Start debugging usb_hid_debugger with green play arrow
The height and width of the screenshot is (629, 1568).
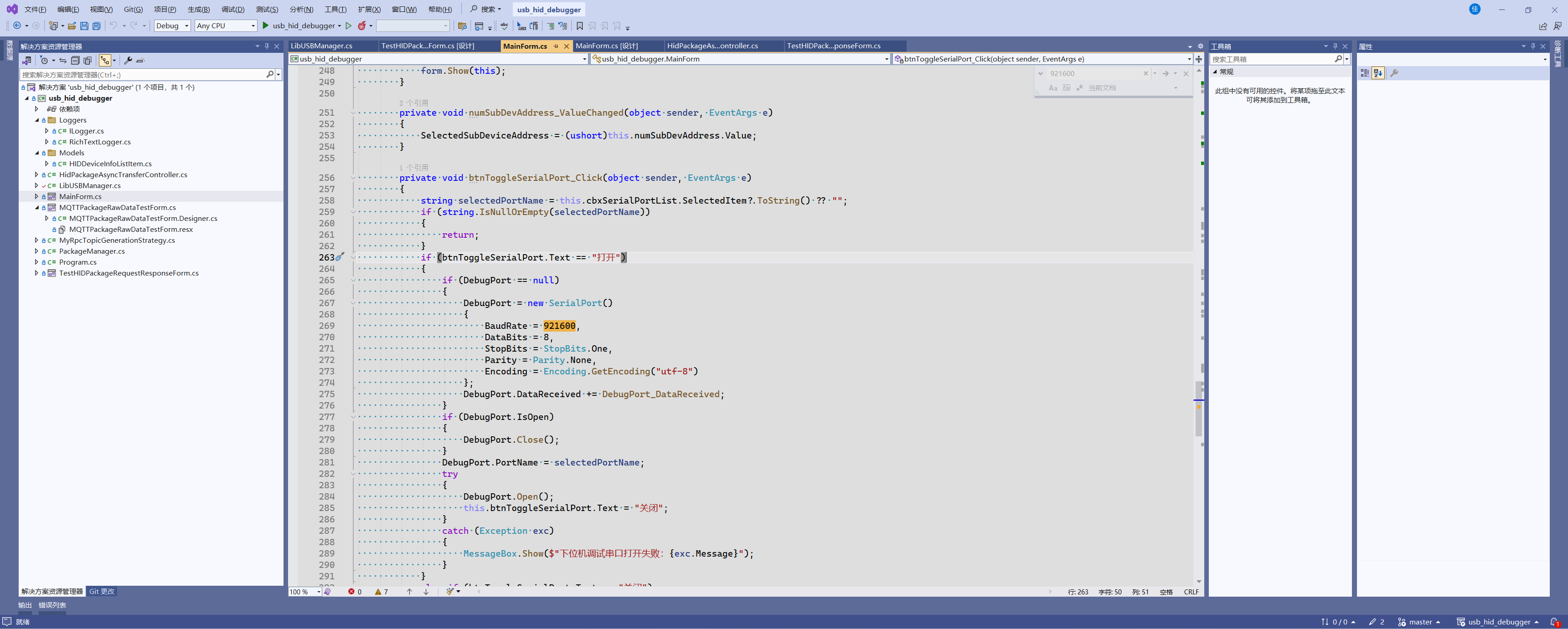(265, 26)
